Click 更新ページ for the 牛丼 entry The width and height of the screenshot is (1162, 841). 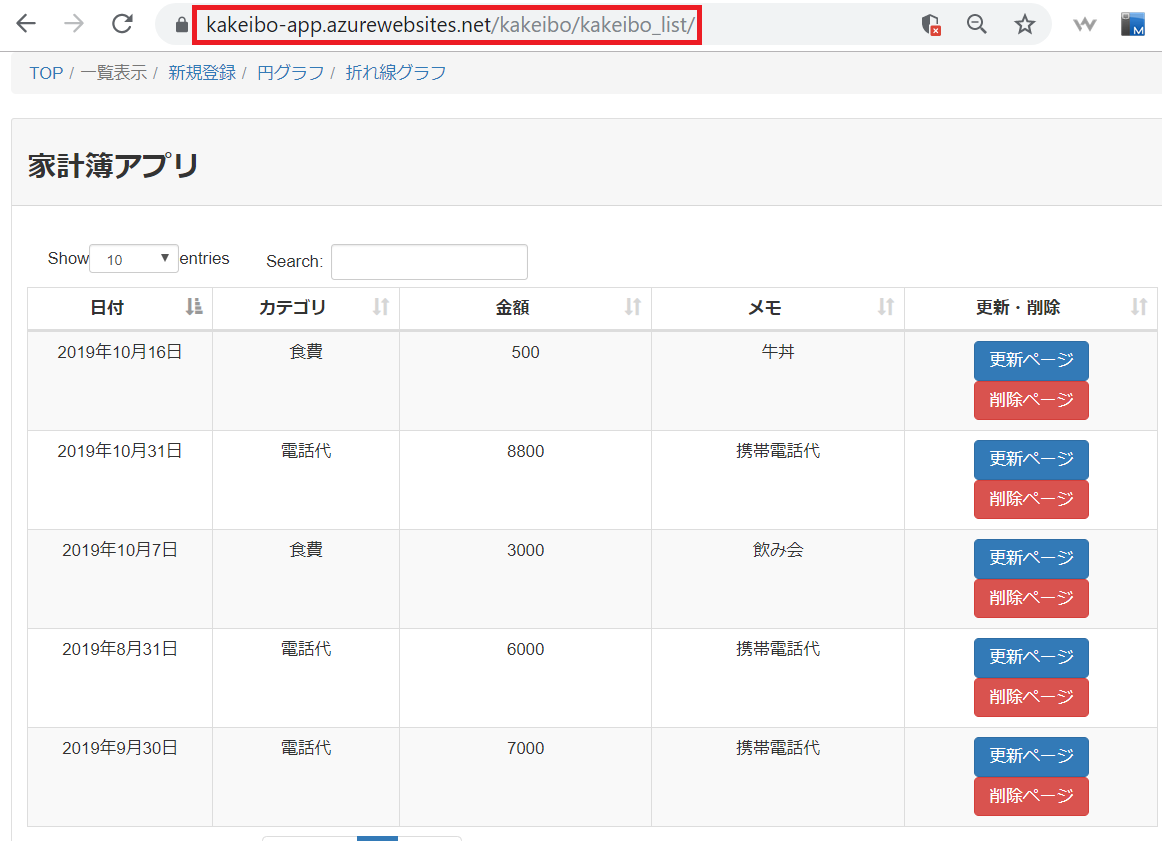click(1031, 361)
